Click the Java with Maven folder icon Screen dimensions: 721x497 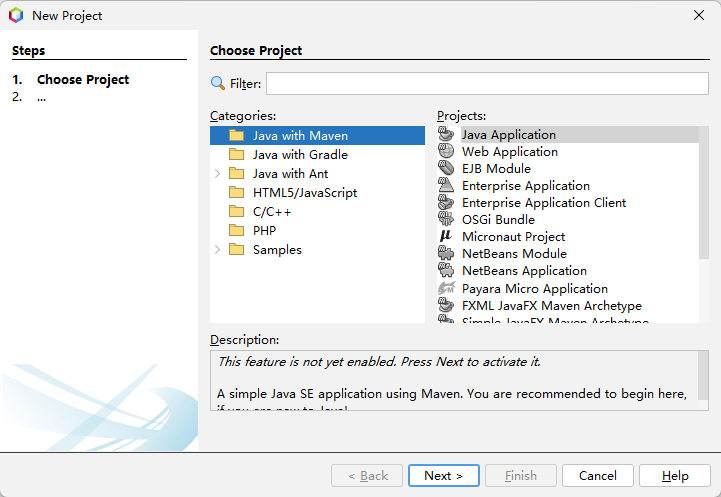pyautogui.click(x=237, y=135)
